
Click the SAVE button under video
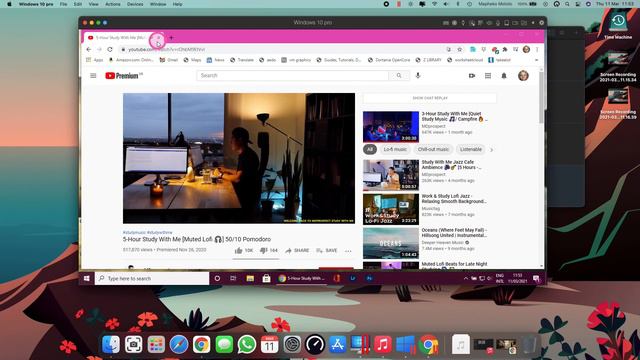[x=327, y=250]
